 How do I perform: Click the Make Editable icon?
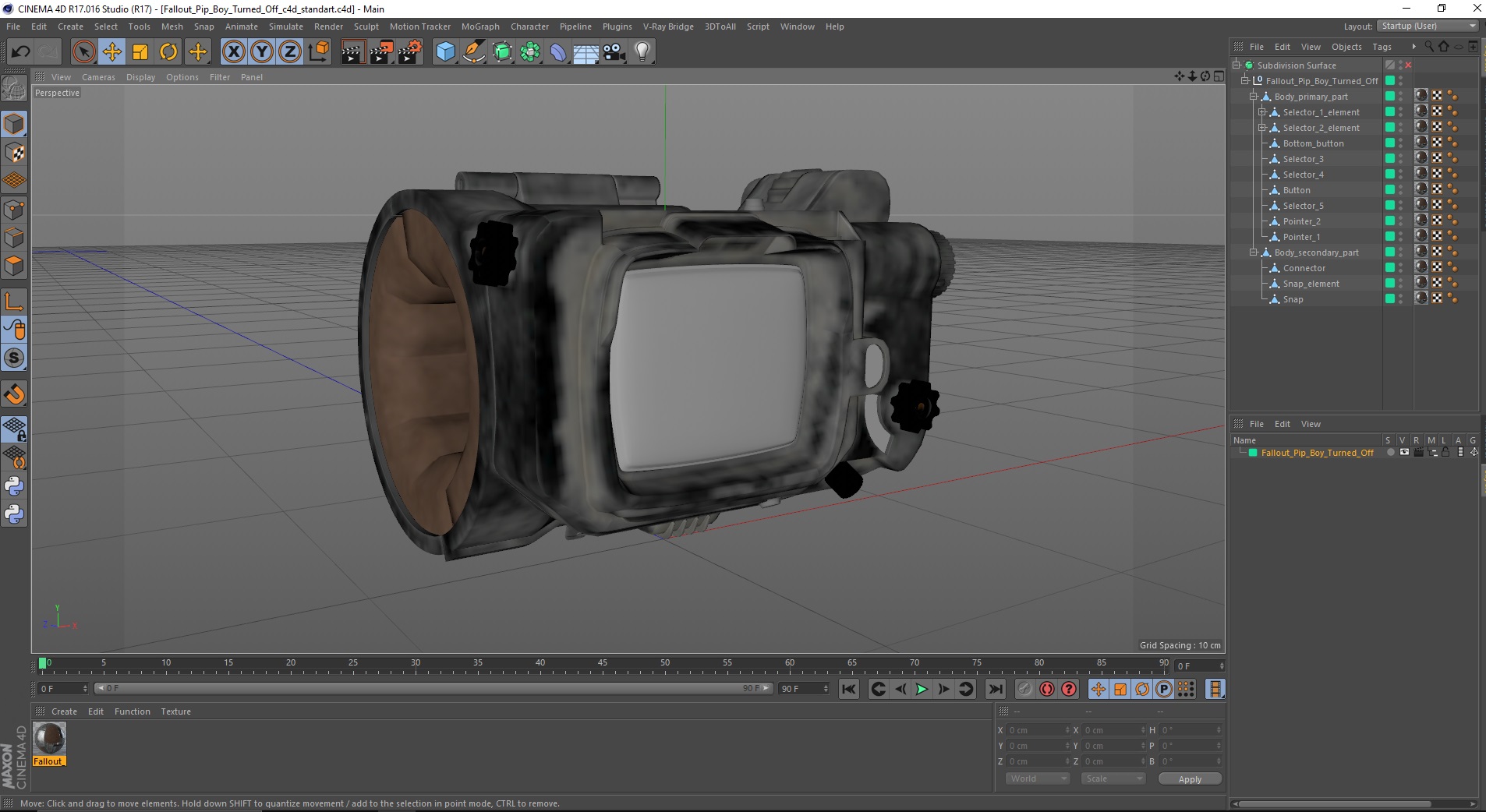point(14,89)
